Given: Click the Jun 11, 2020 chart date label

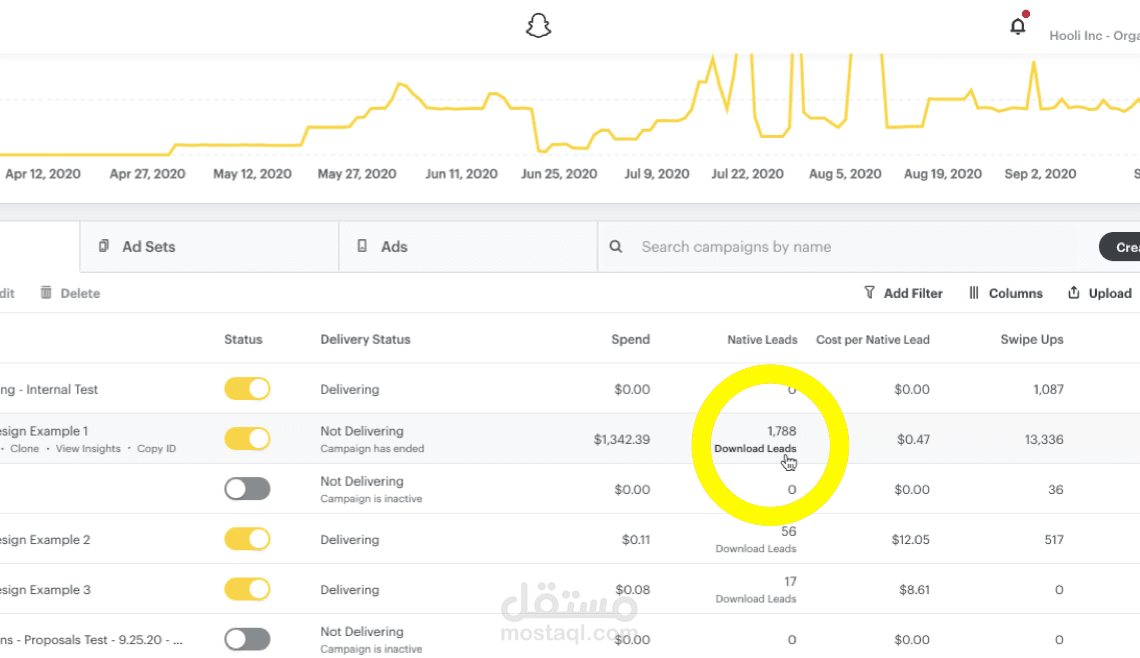Looking at the screenshot, I should click(461, 174).
